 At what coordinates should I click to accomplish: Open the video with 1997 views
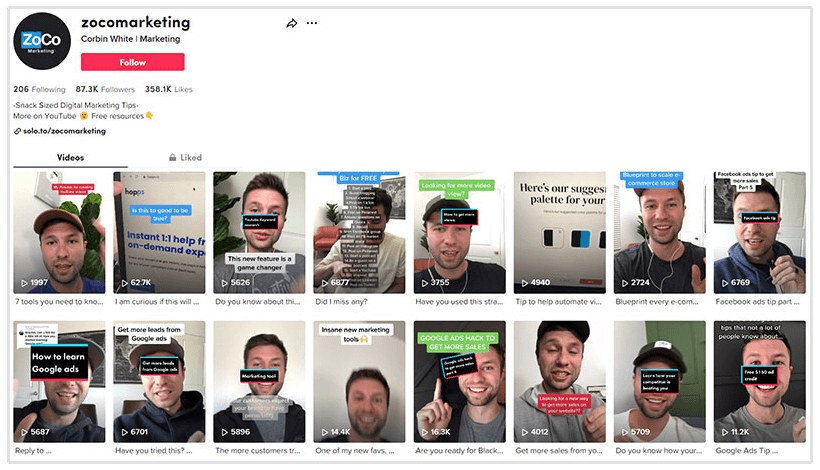(59, 232)
